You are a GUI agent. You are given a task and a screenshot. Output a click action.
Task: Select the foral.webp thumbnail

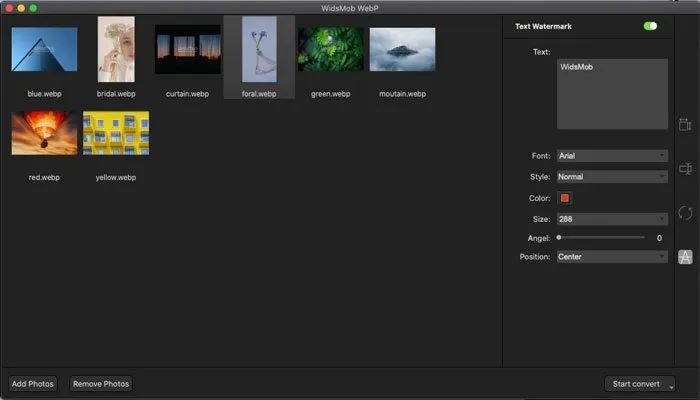click(259, 49)
